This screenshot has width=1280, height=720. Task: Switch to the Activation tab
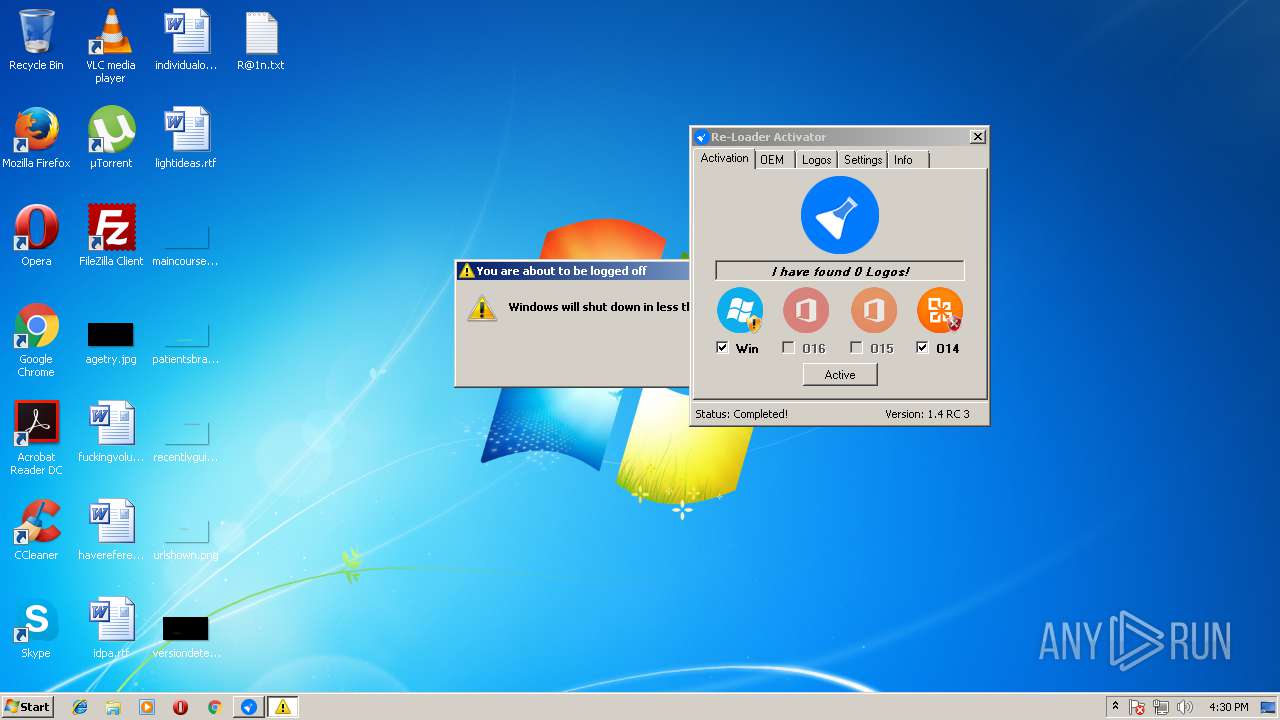click(724, 158)
